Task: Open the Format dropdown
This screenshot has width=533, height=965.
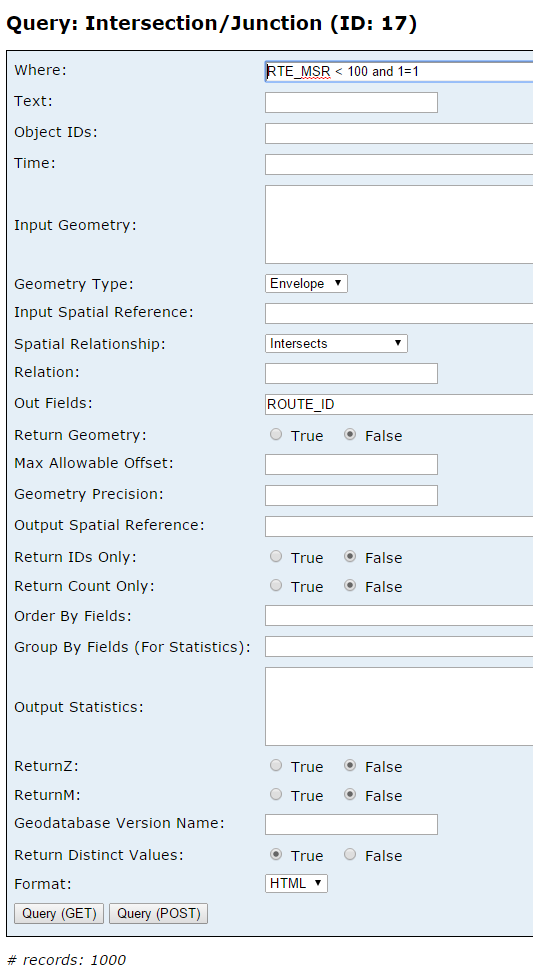Action: pyautogui.click(x=296, y=883)
